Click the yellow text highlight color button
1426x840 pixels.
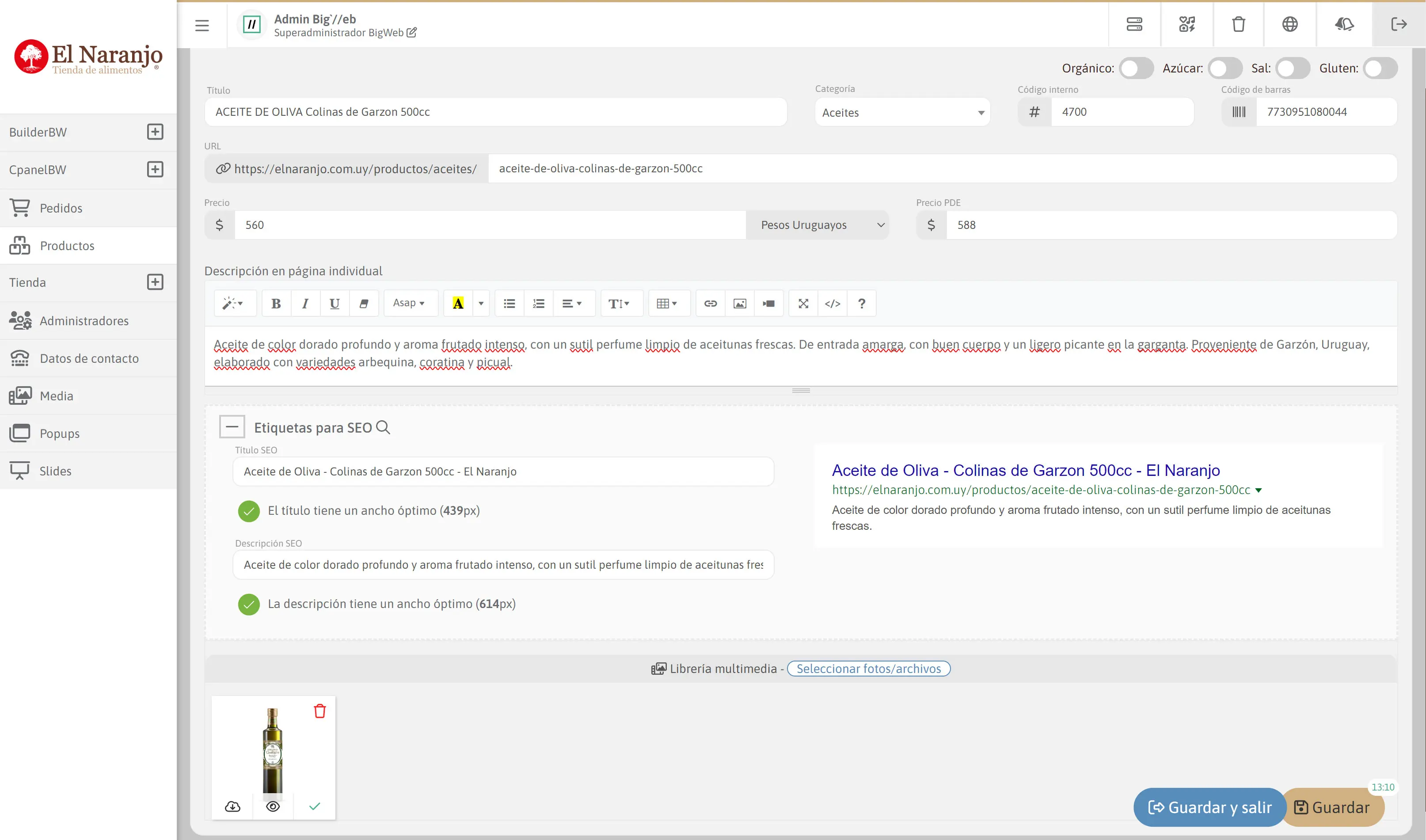point(458,304)
